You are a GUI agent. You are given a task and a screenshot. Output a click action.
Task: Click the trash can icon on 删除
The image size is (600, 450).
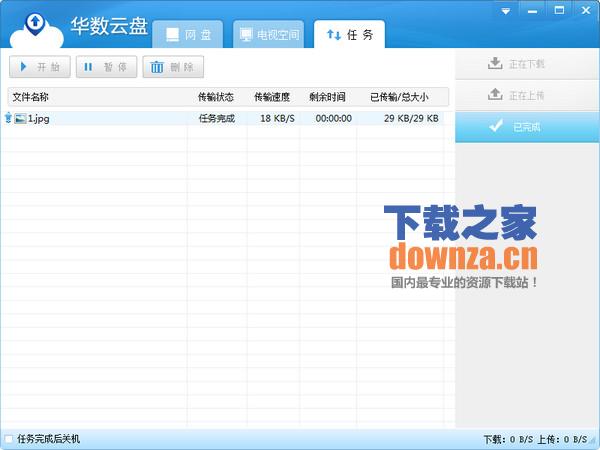[x=157, y=67]
